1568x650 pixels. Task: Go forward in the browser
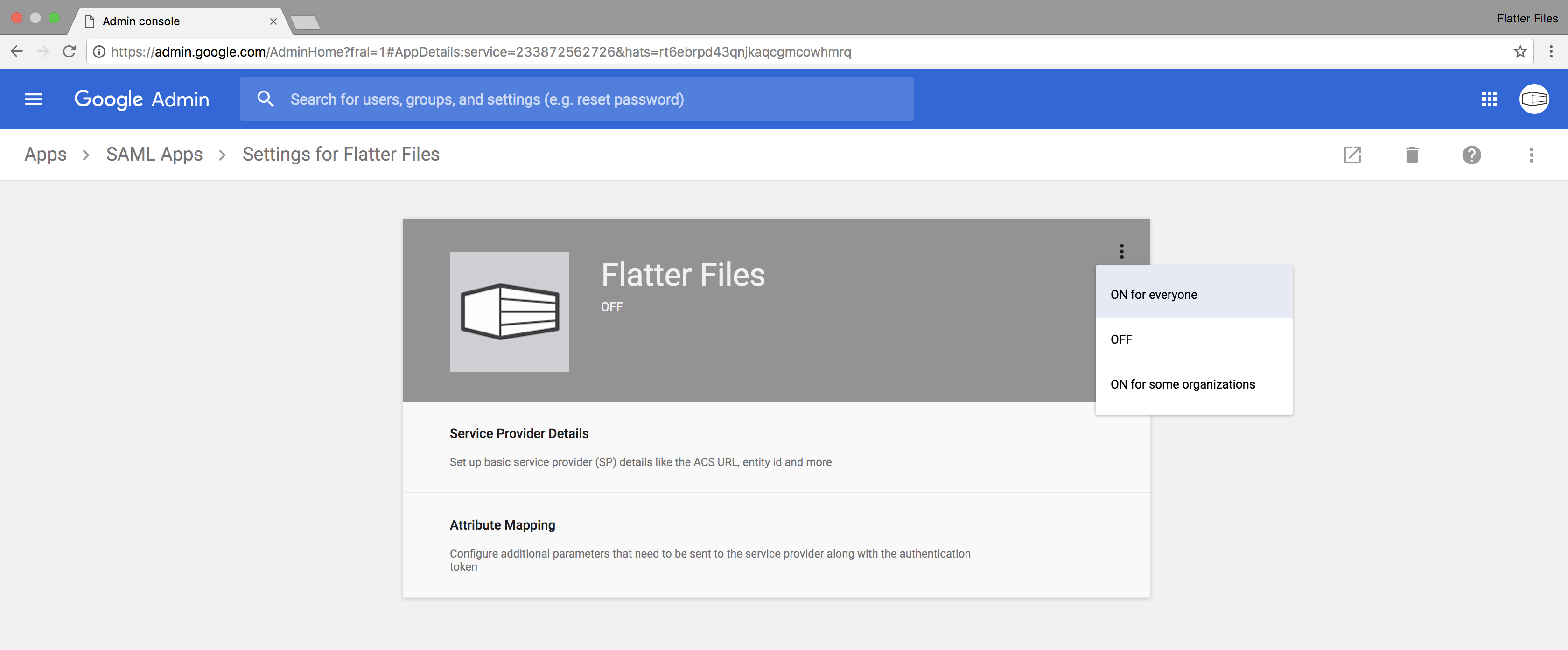(42, 52)
